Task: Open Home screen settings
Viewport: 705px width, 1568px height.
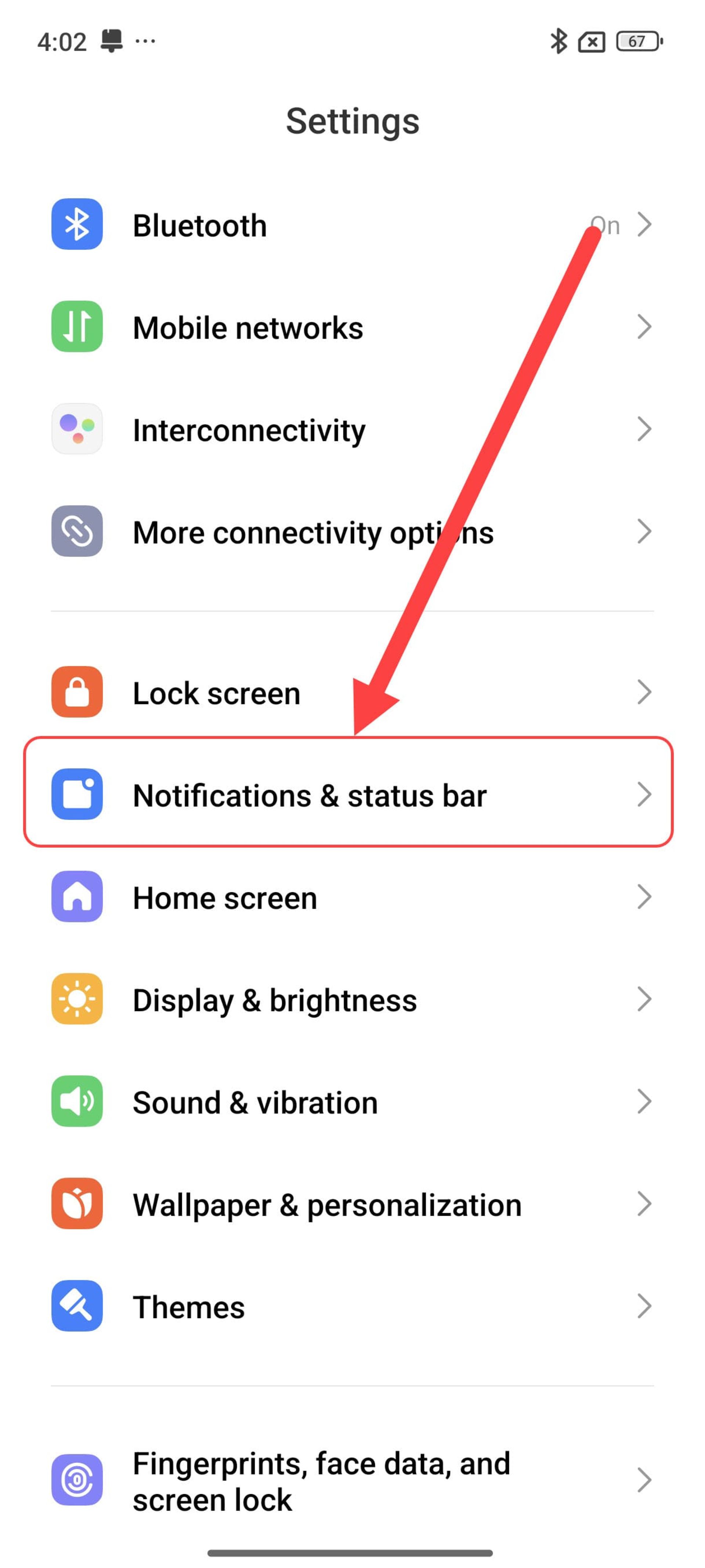Action: tap(352, 896)
